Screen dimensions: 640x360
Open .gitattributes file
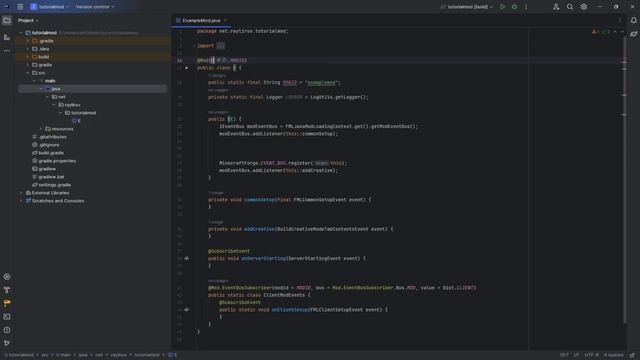coord(52,137)
